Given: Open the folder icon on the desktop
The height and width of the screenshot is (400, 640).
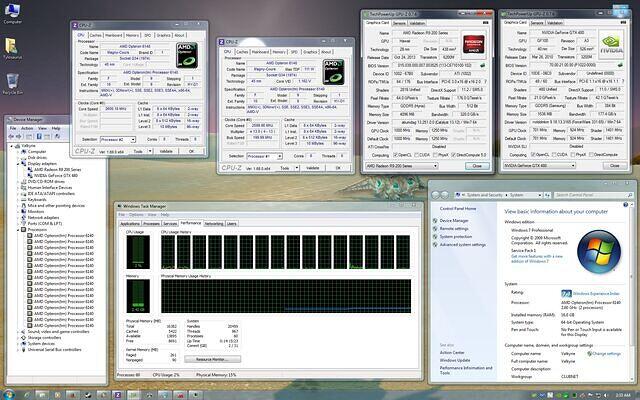Looking at the screenshot, I should 13,48.
